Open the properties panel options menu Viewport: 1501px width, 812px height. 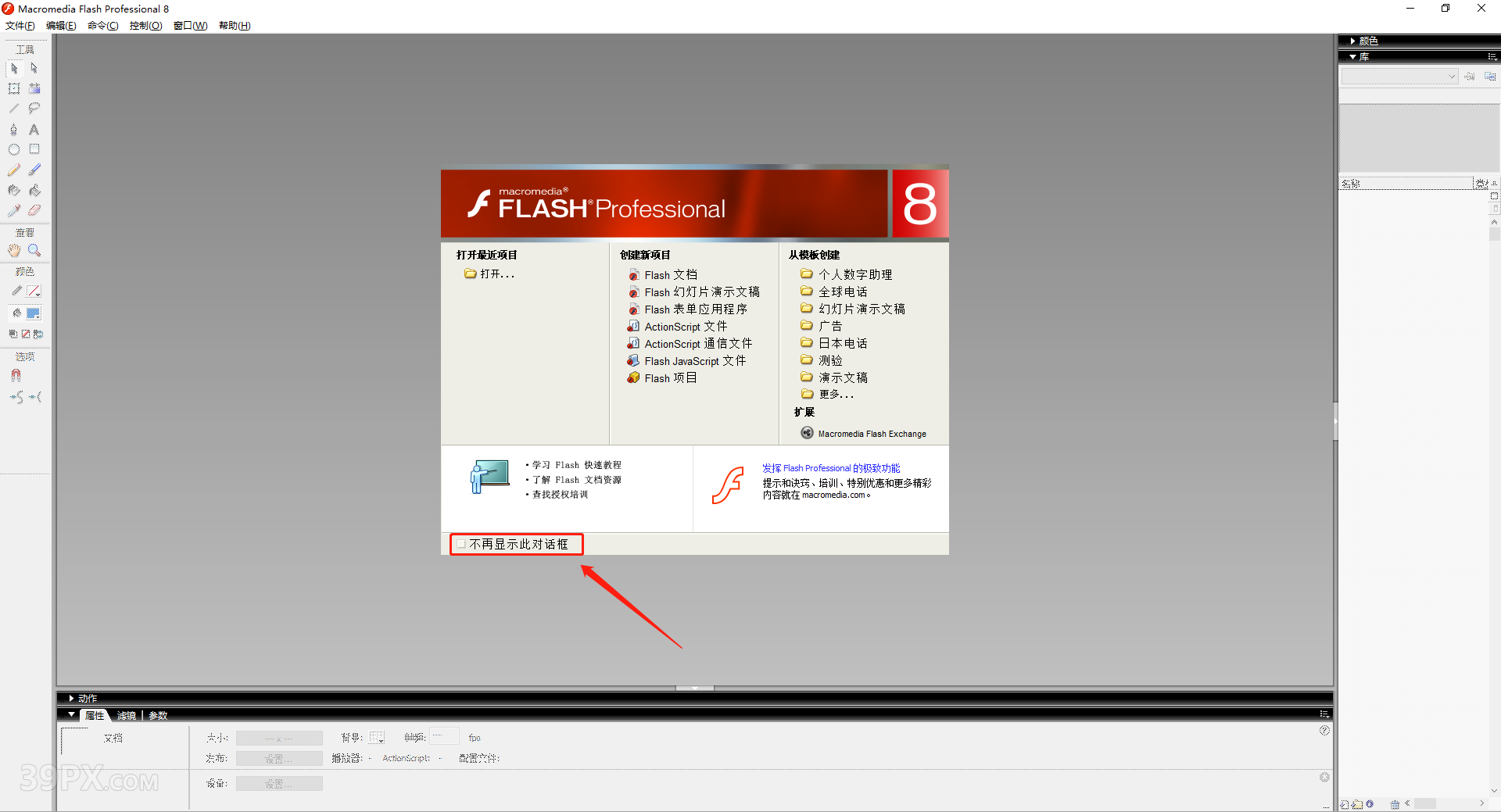(x=1324, y=714)
